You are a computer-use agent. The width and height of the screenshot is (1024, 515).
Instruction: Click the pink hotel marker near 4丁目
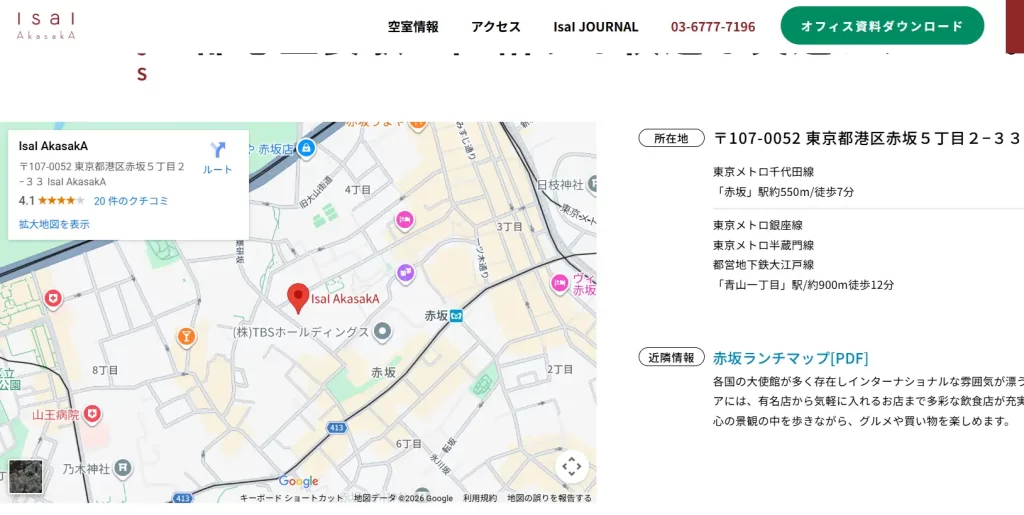pyautogui.click(x=405, y=221)
